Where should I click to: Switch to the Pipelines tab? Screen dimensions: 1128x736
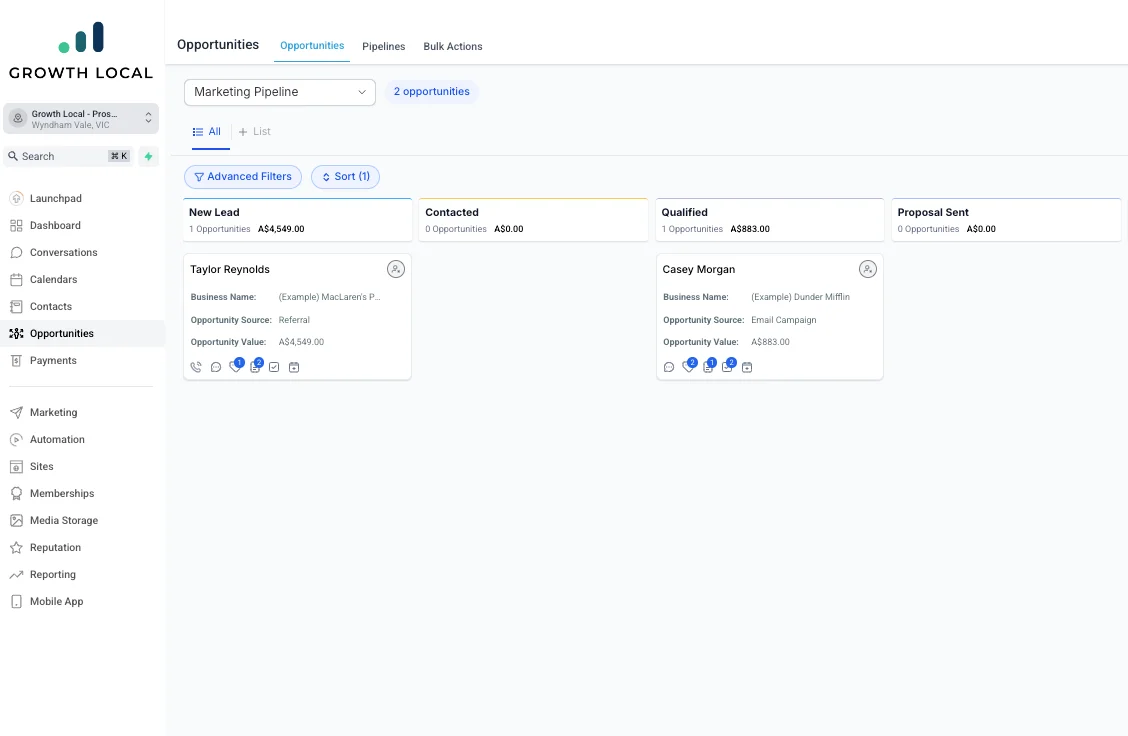(383, 46)
